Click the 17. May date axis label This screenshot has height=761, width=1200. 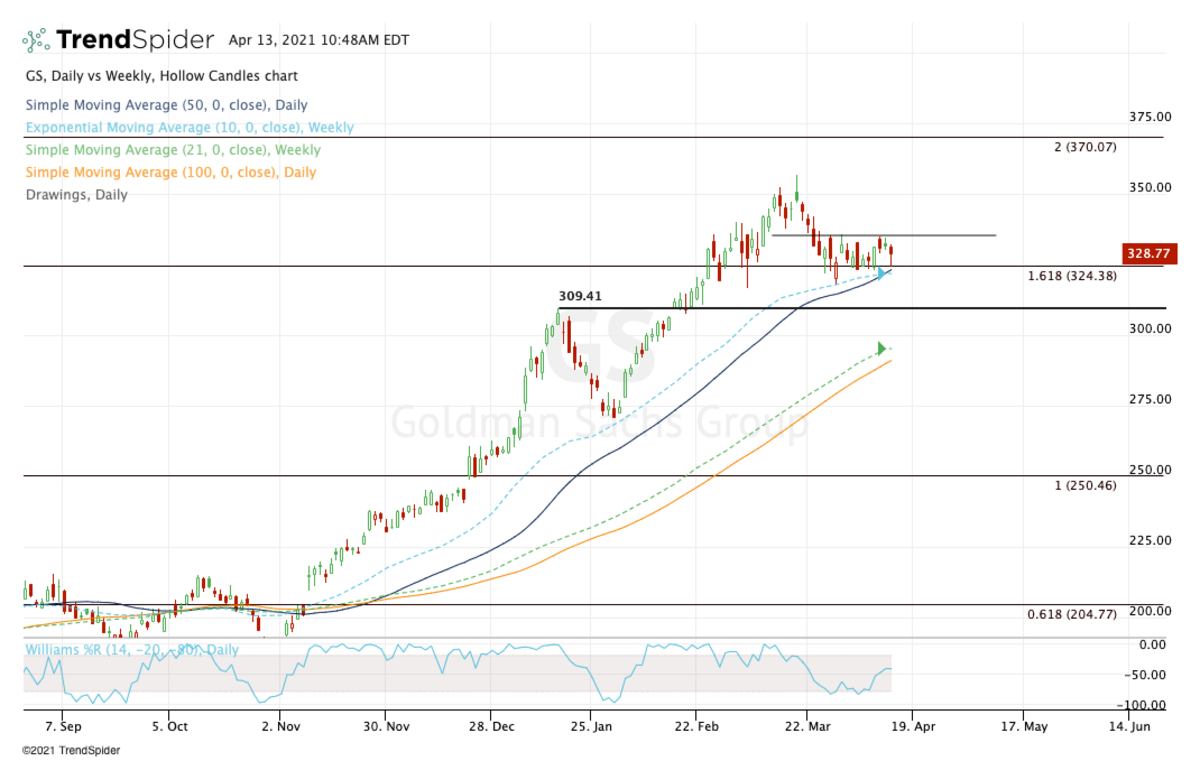point(1024,727)
